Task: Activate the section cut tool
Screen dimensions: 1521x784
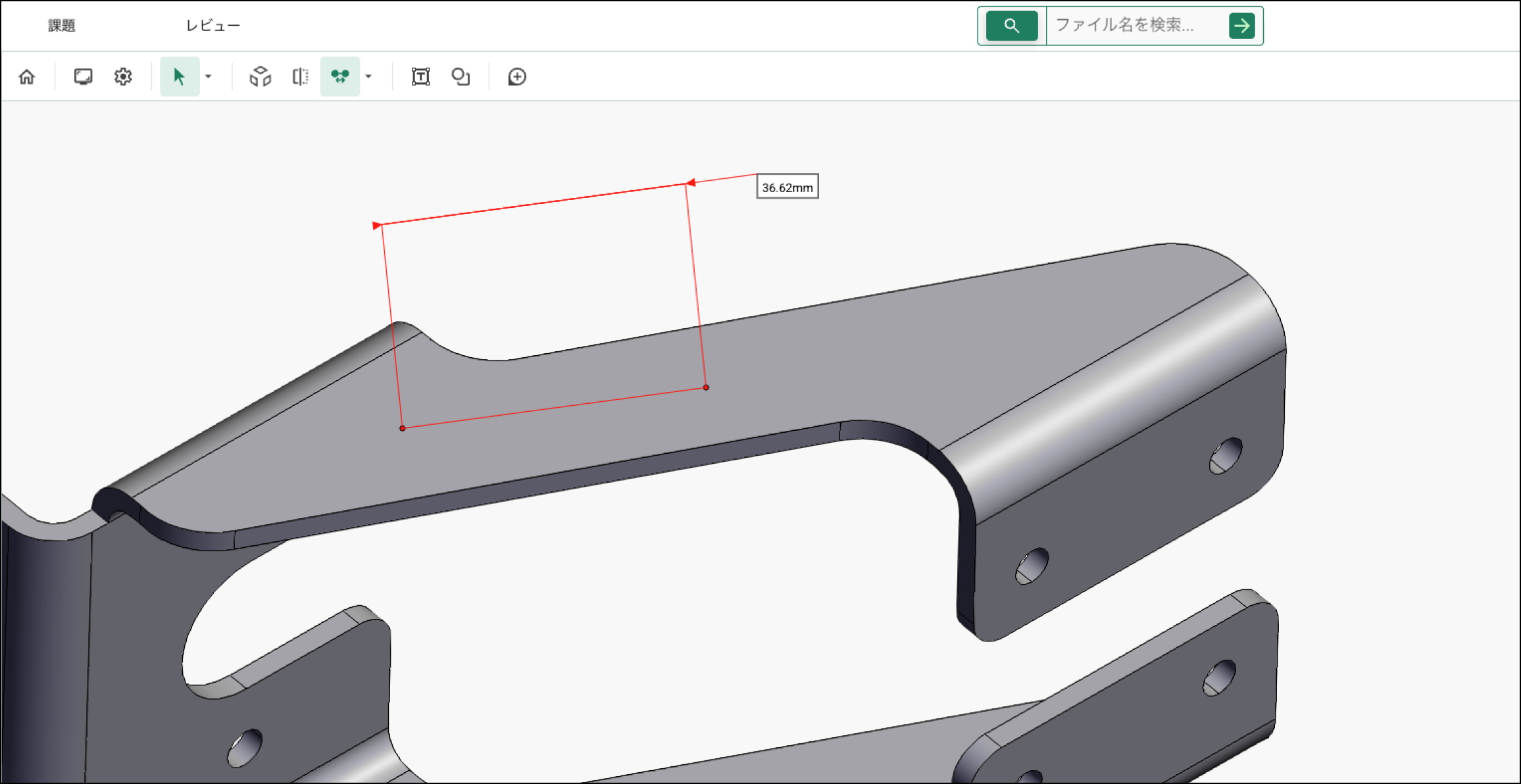Action: (x=300, y=77)
